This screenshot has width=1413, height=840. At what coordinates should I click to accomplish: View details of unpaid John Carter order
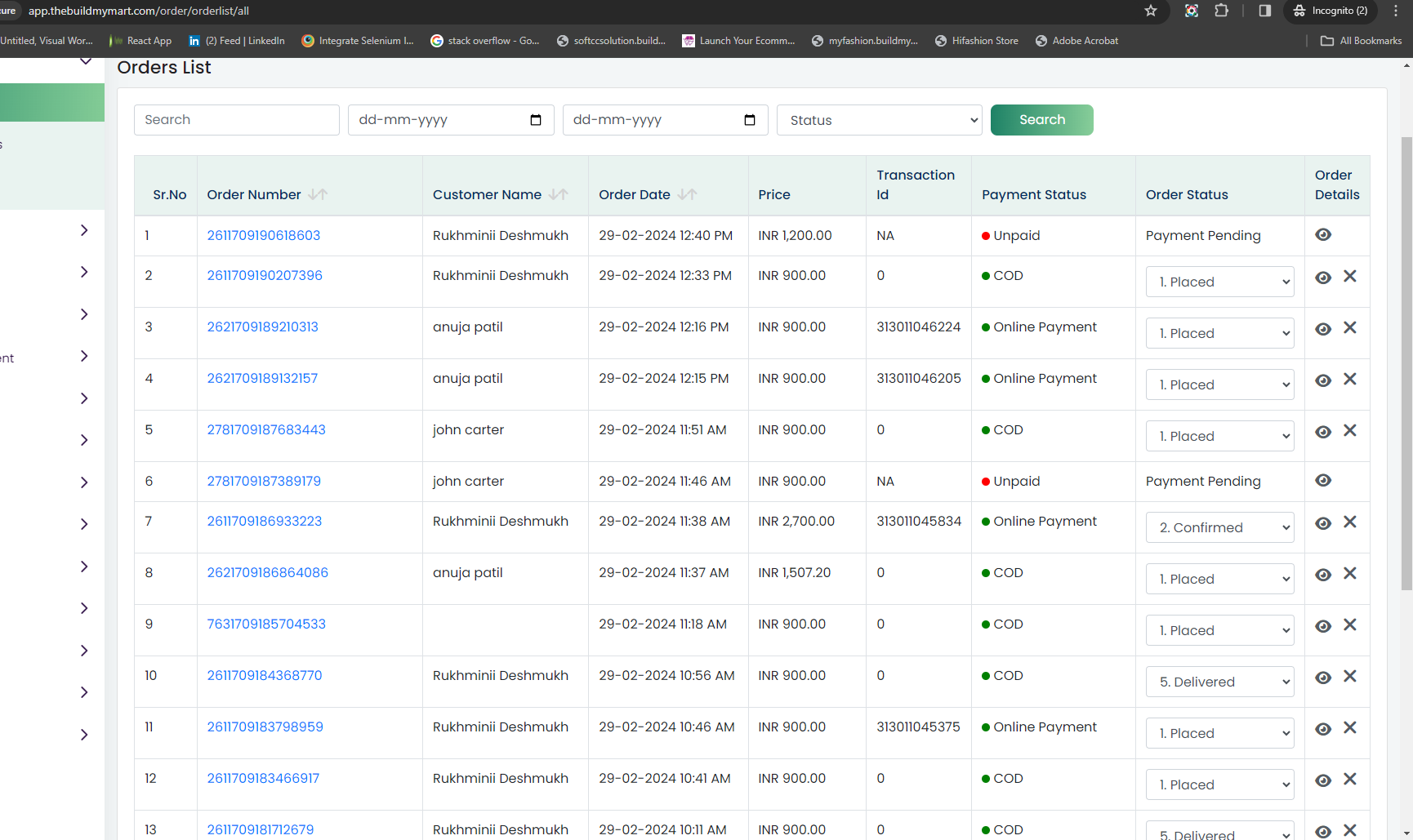point(1323,481)
